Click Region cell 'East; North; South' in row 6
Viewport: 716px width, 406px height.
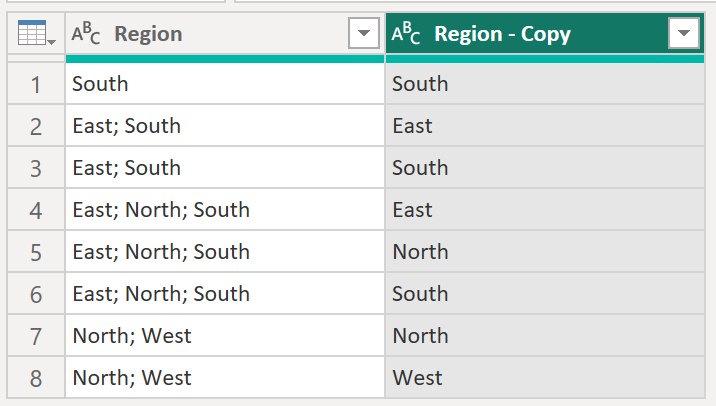[225, 294]
